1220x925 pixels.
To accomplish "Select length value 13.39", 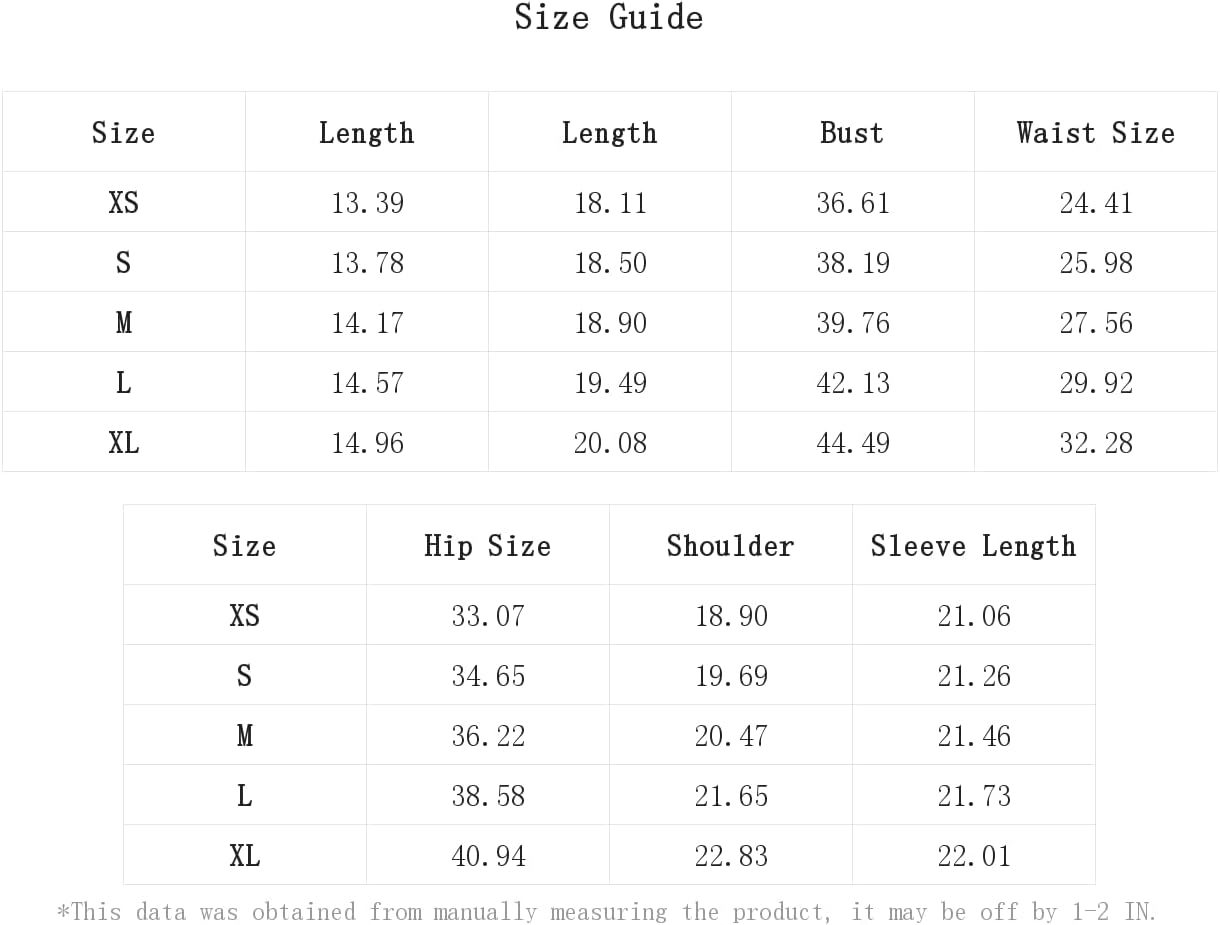I will pyautogui.click(x=367, y=202).
